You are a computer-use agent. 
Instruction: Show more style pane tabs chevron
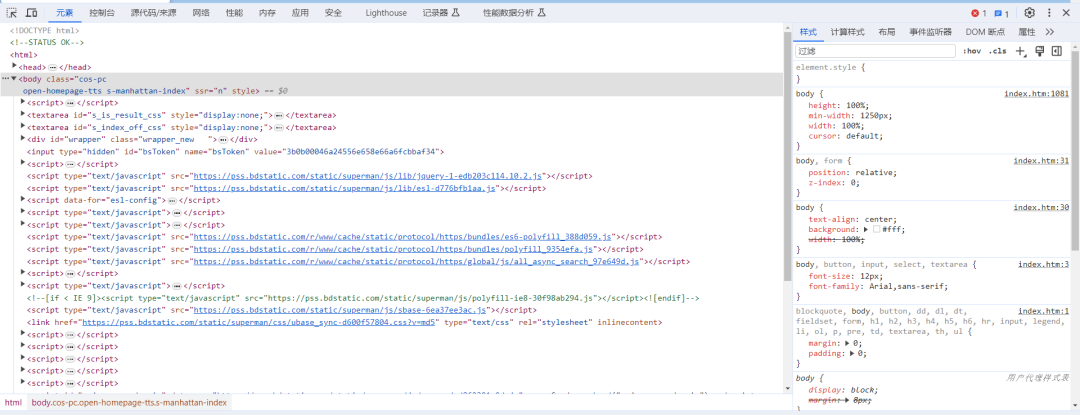click(1049, 32)
